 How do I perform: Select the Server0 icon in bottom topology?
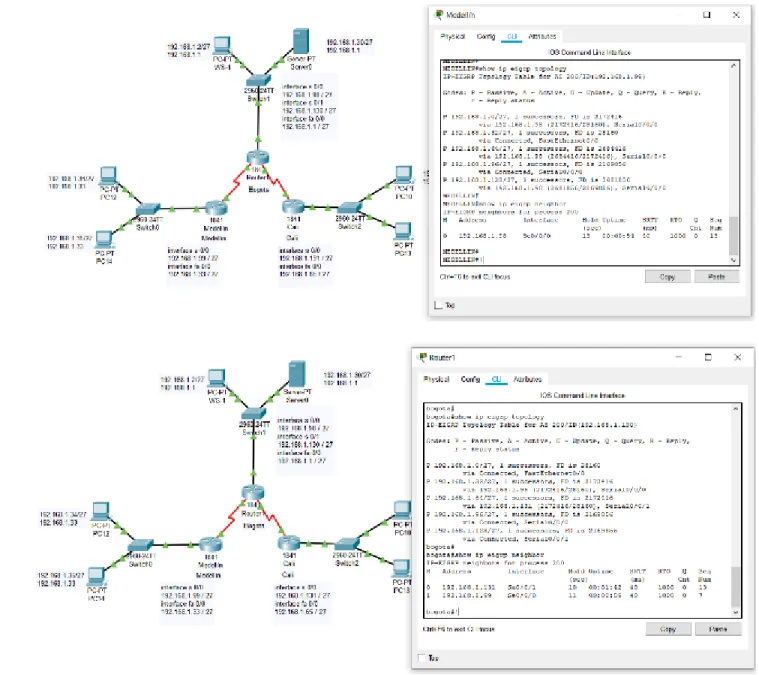click(297, 374)
